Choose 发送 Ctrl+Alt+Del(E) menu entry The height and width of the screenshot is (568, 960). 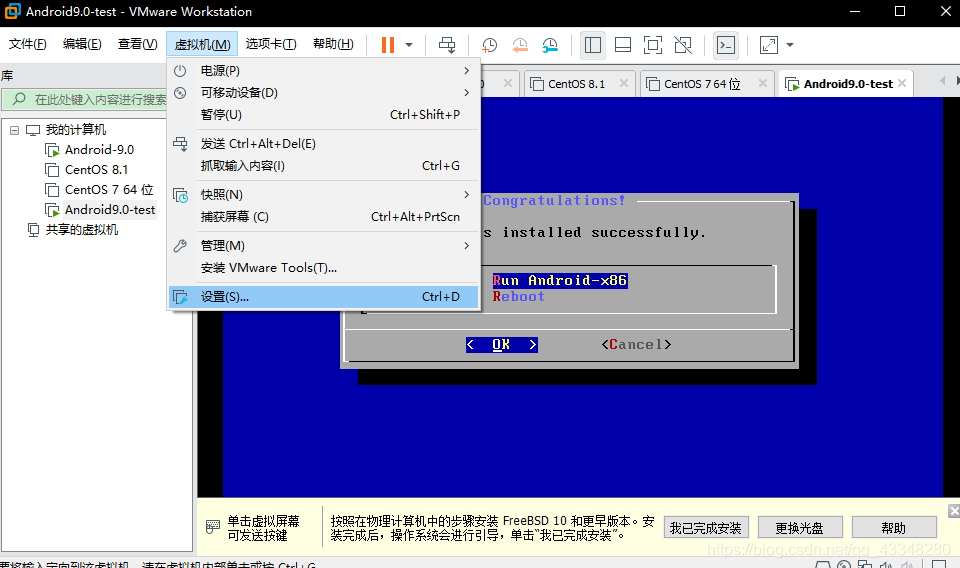click(324, 144)
